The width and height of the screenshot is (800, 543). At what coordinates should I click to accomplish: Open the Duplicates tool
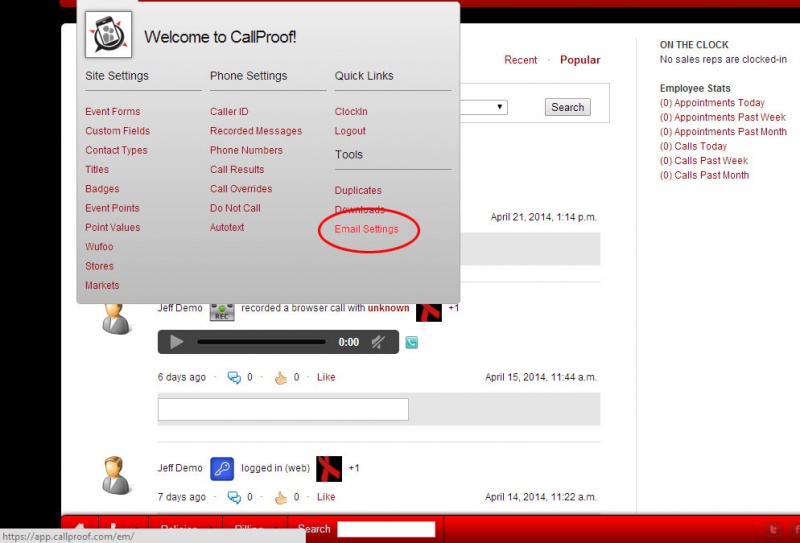coord(358,190)
